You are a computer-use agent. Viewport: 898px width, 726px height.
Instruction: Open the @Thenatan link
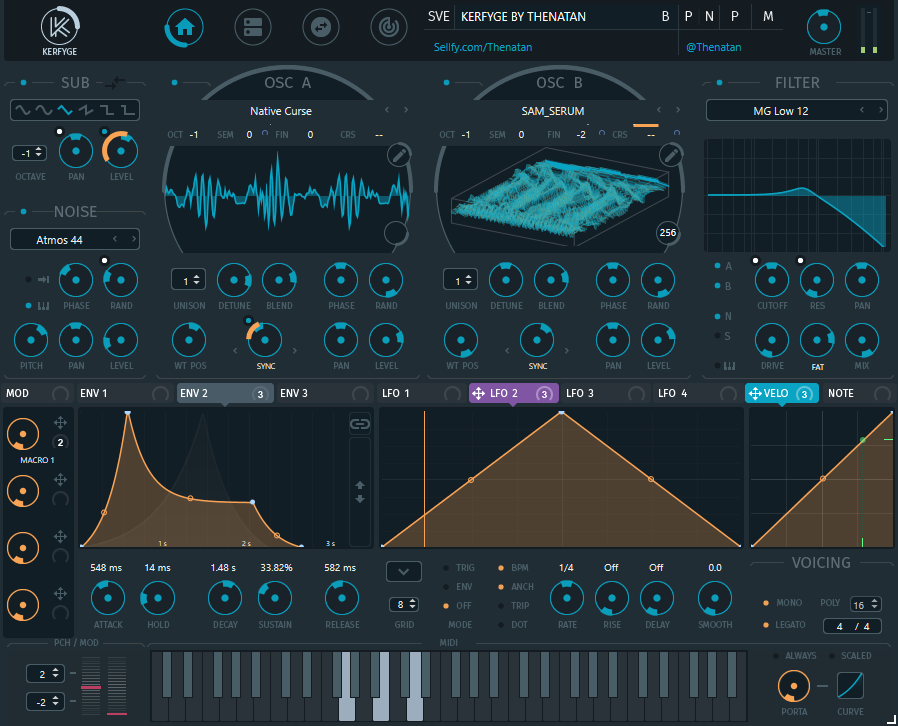[x=714, y=47]
